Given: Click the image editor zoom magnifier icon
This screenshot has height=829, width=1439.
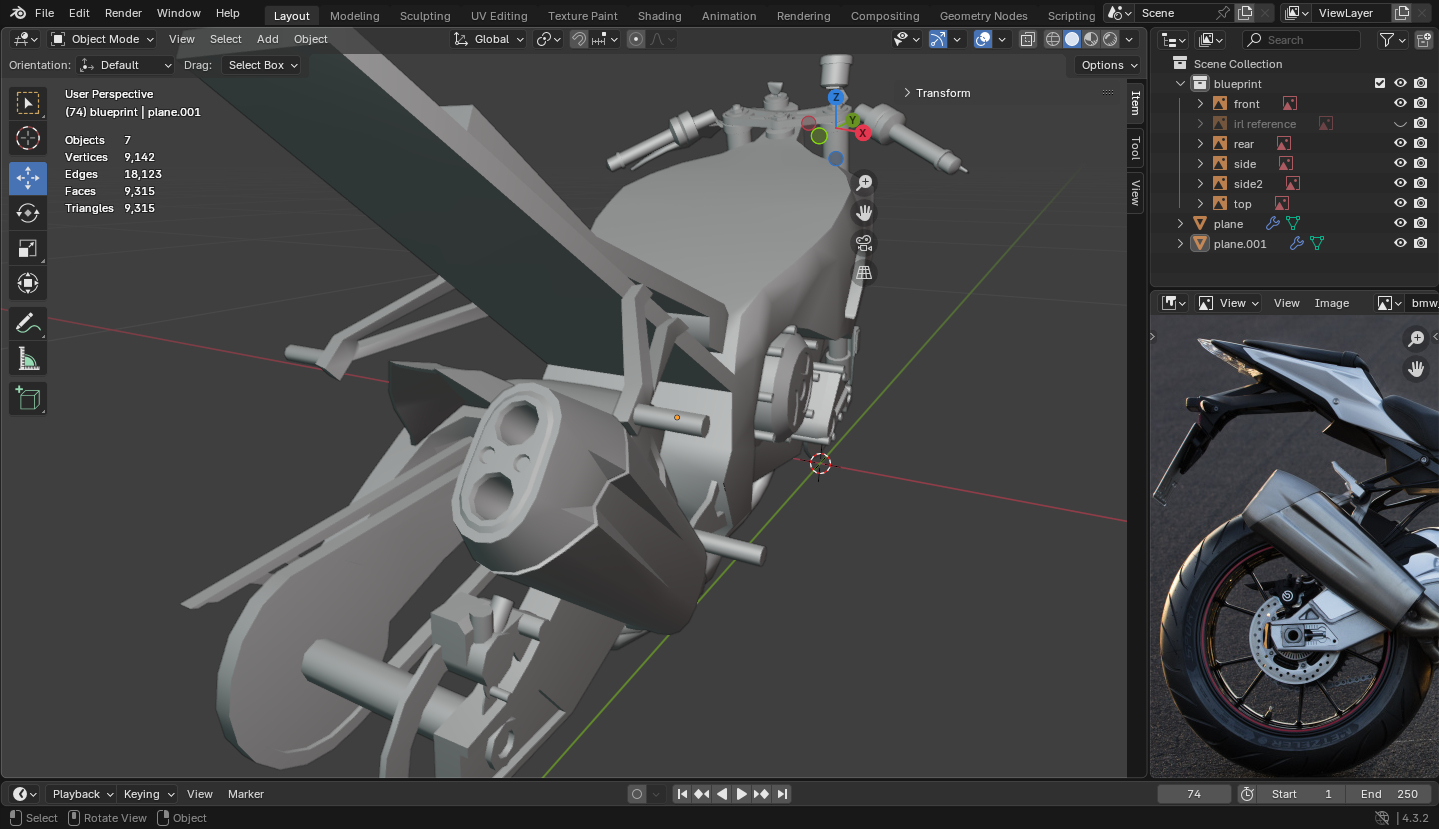Looking at the screenshot, I should (1416, 339).
